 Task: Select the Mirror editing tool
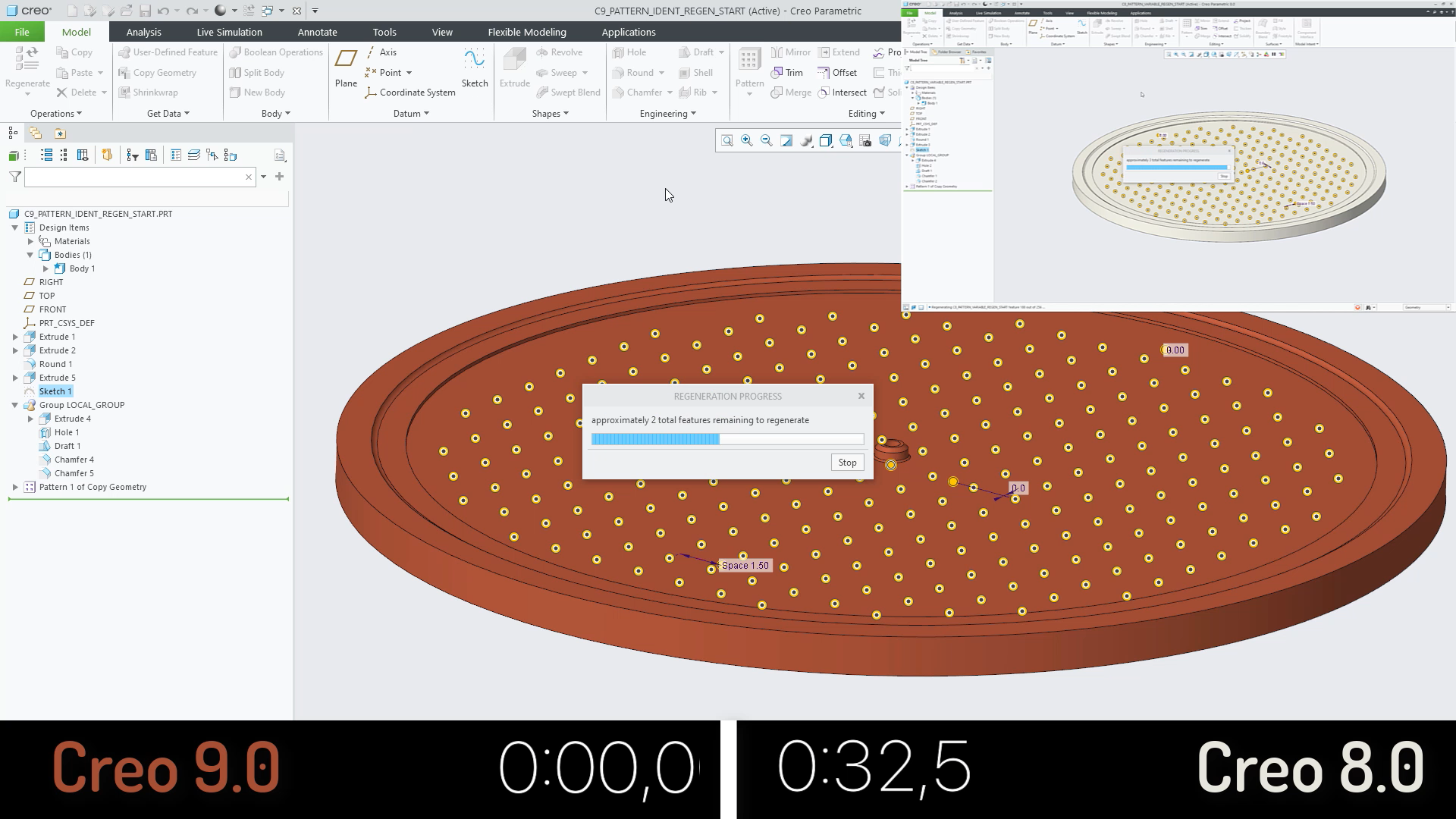(x=790, y=52)
